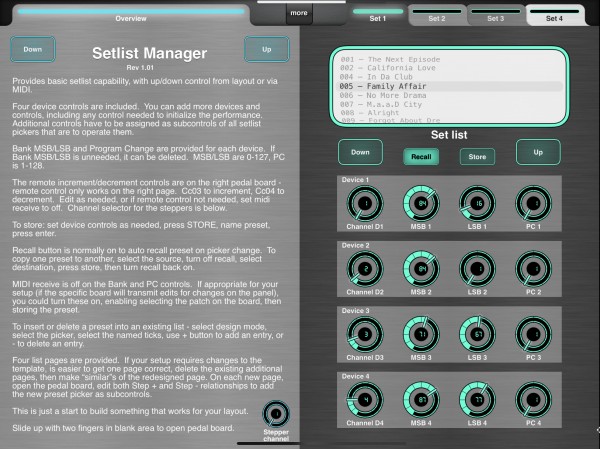Click the PC 1 knob
600x449 pixels.
533,204
